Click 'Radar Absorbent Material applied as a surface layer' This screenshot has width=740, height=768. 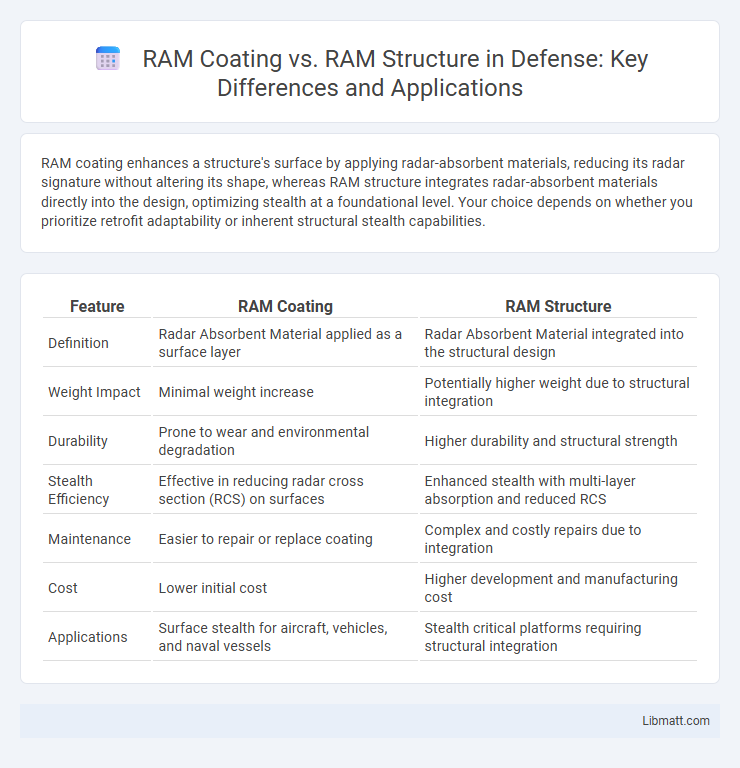pyautogui.click(x=280, y=343)
